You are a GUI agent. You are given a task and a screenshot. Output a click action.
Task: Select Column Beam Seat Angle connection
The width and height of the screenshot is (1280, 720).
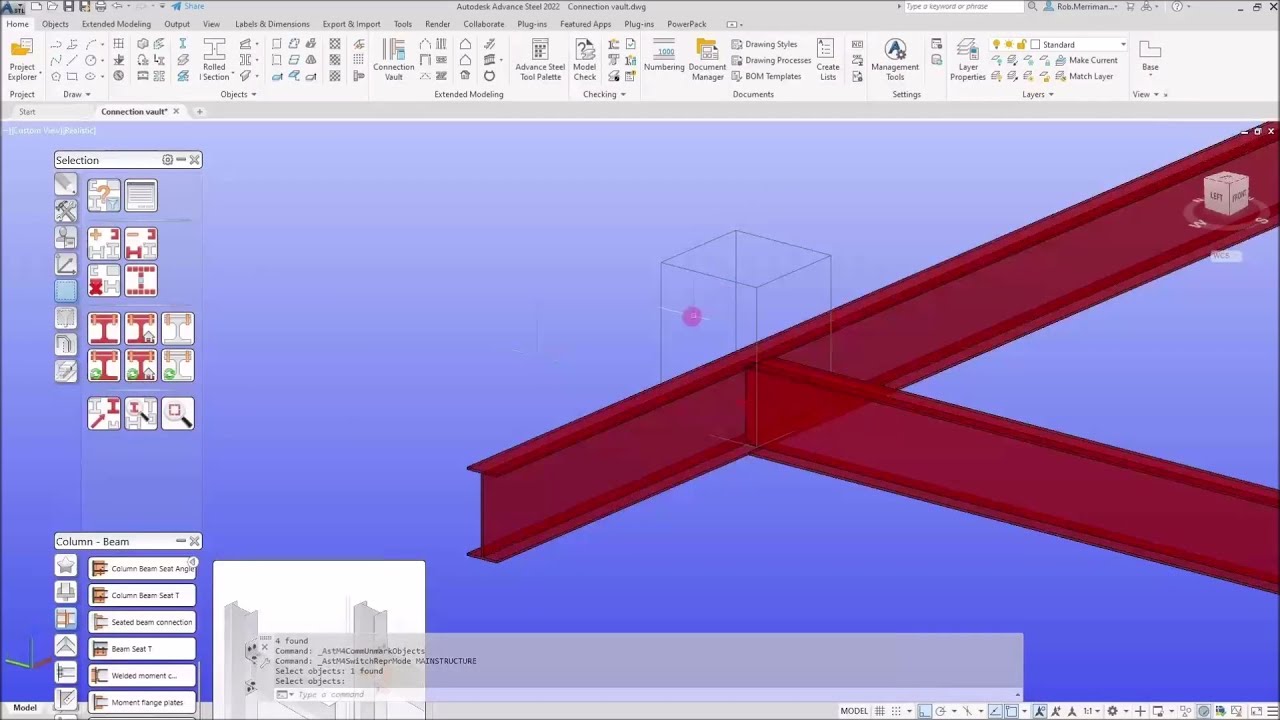[142, 568]
